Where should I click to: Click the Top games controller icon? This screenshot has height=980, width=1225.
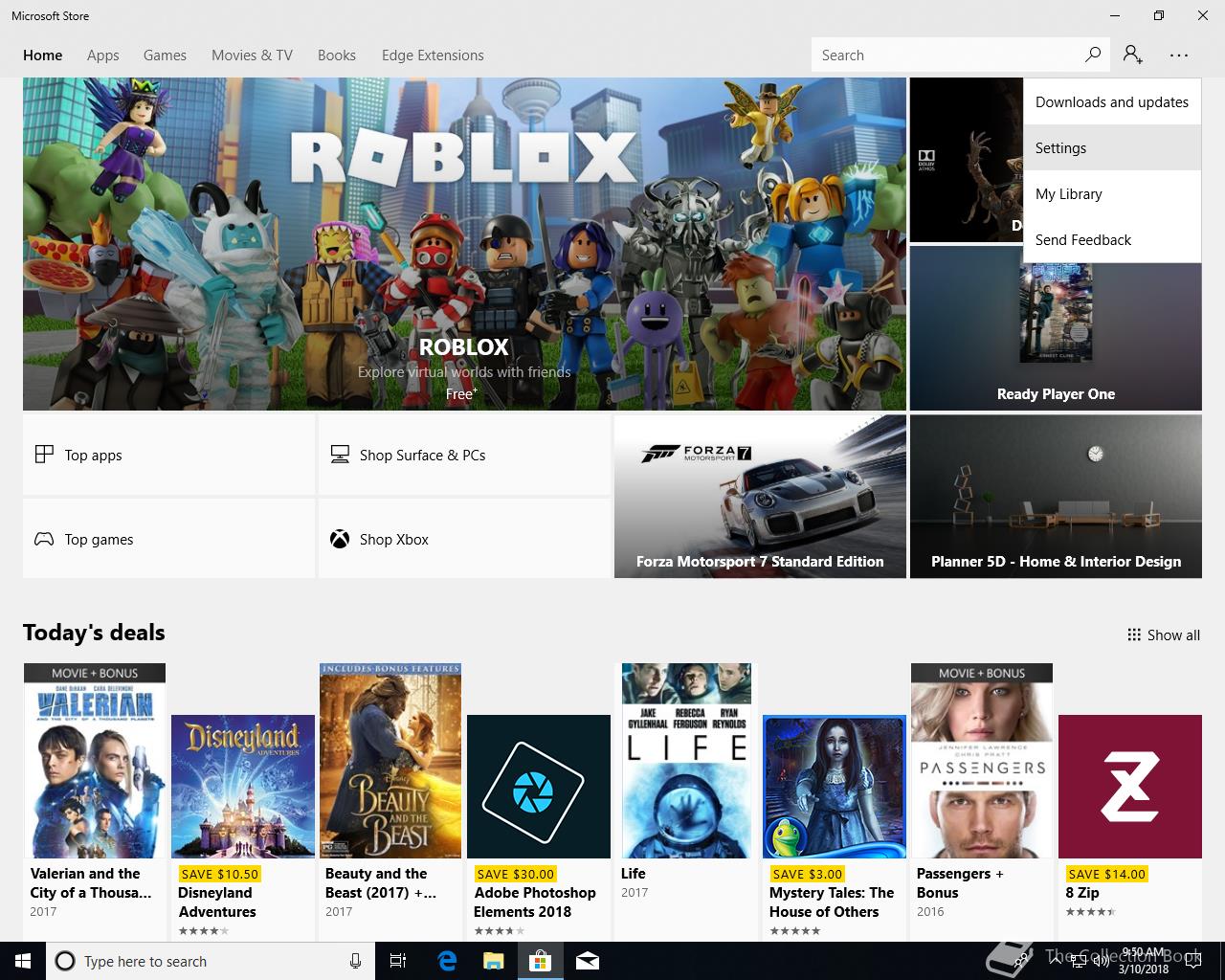coord(44,539)
